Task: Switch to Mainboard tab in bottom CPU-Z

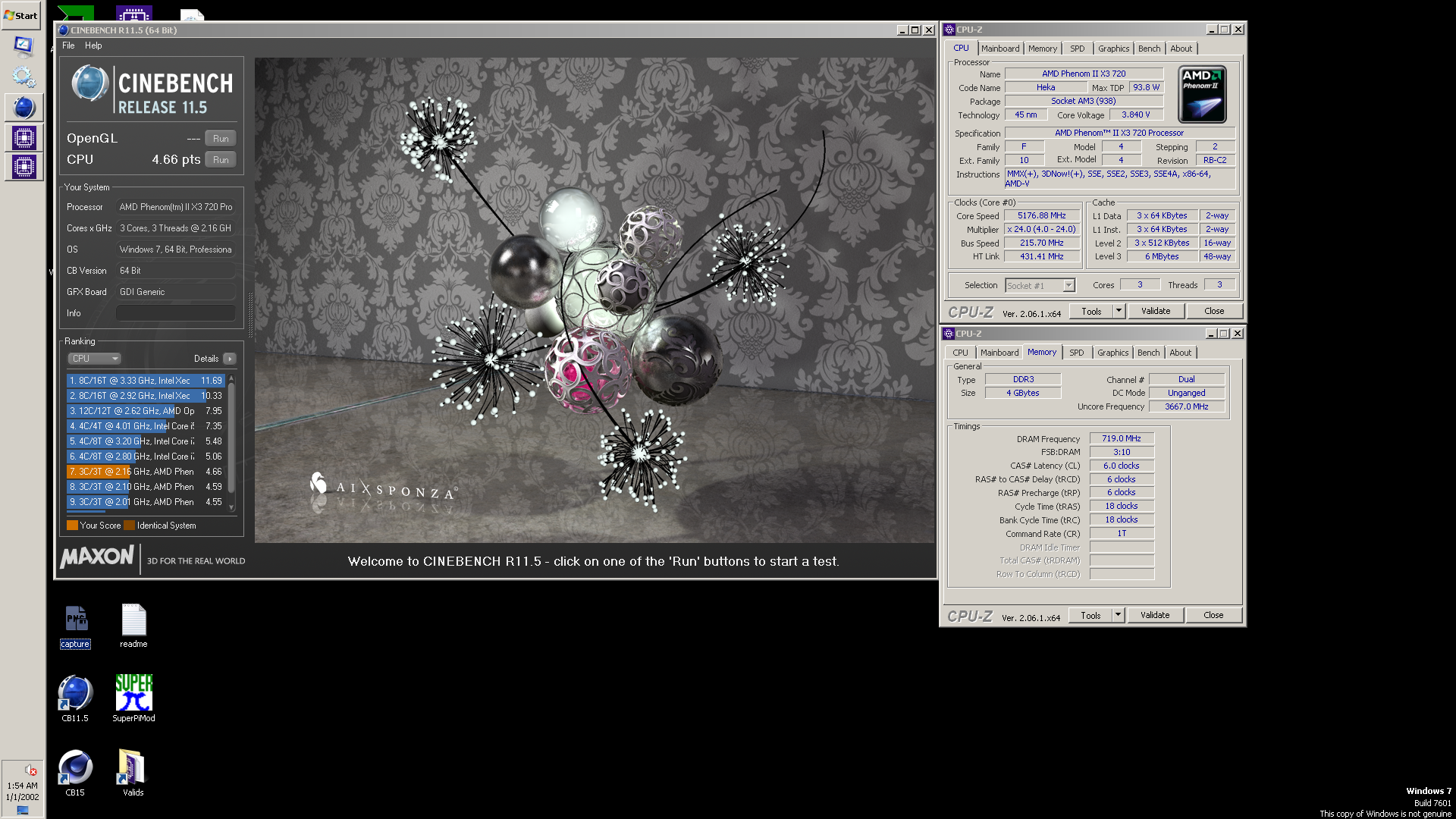Action: (x=999, y=353)
